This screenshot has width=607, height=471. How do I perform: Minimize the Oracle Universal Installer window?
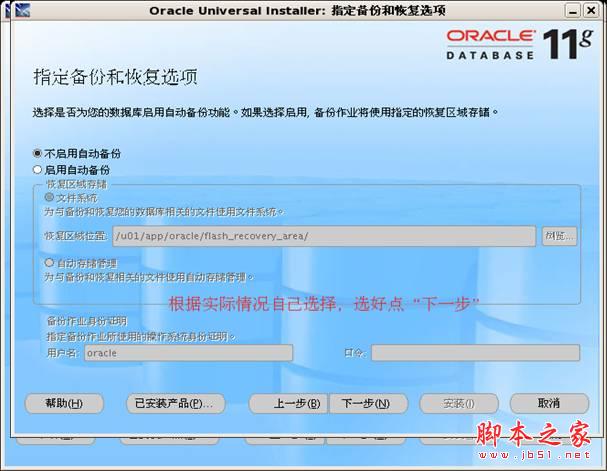573,11
